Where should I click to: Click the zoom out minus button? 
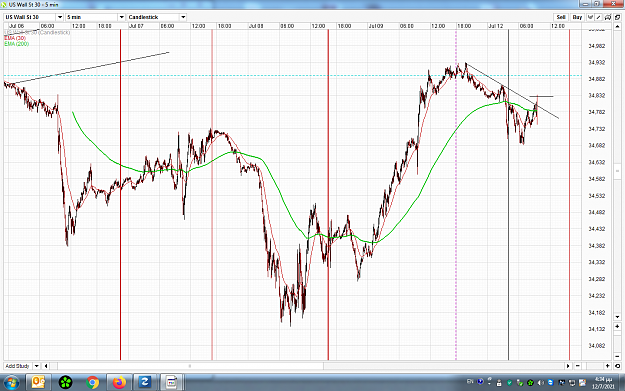click(578, 366)
